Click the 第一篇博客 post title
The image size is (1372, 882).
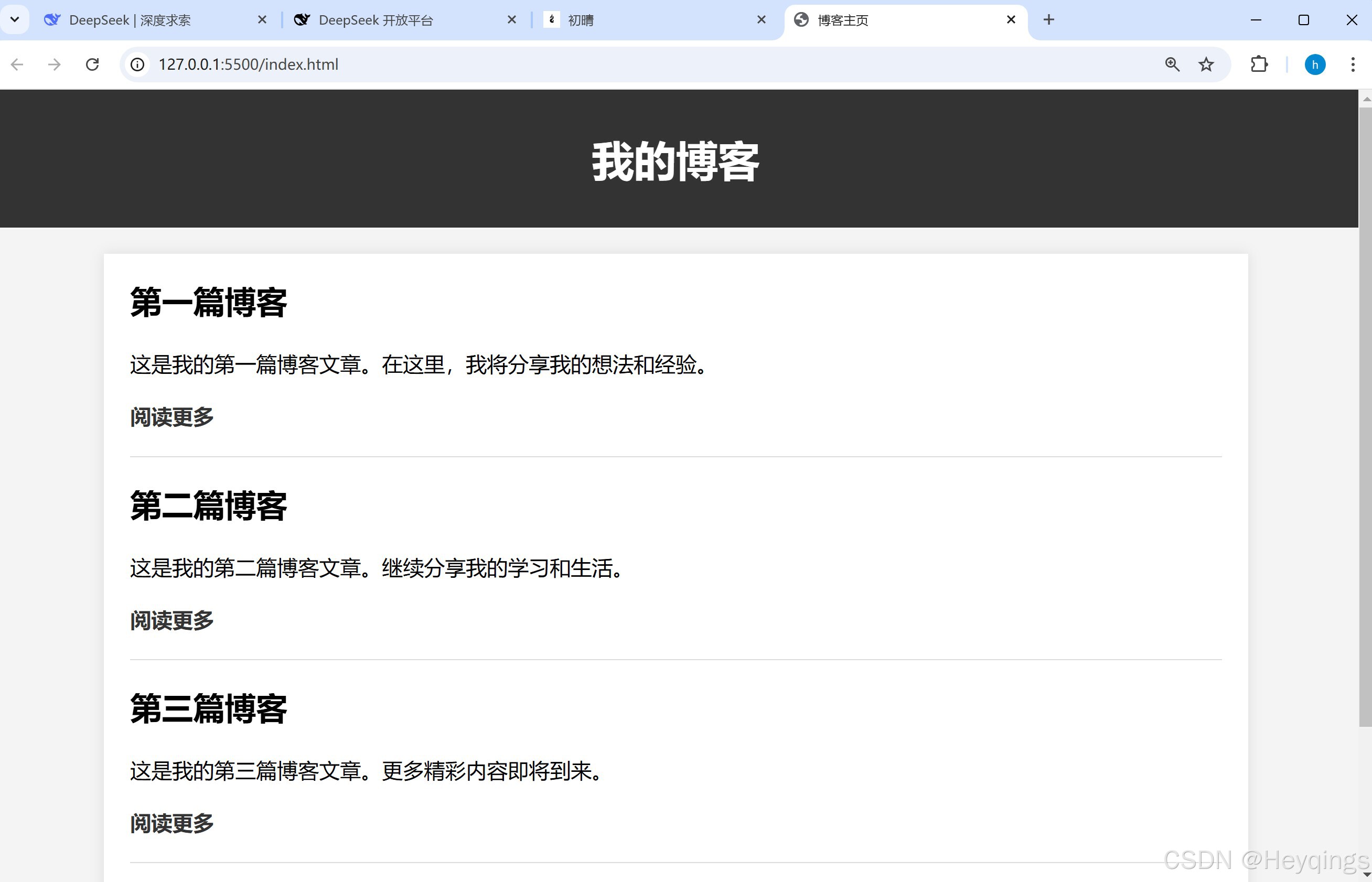(209, 303)
